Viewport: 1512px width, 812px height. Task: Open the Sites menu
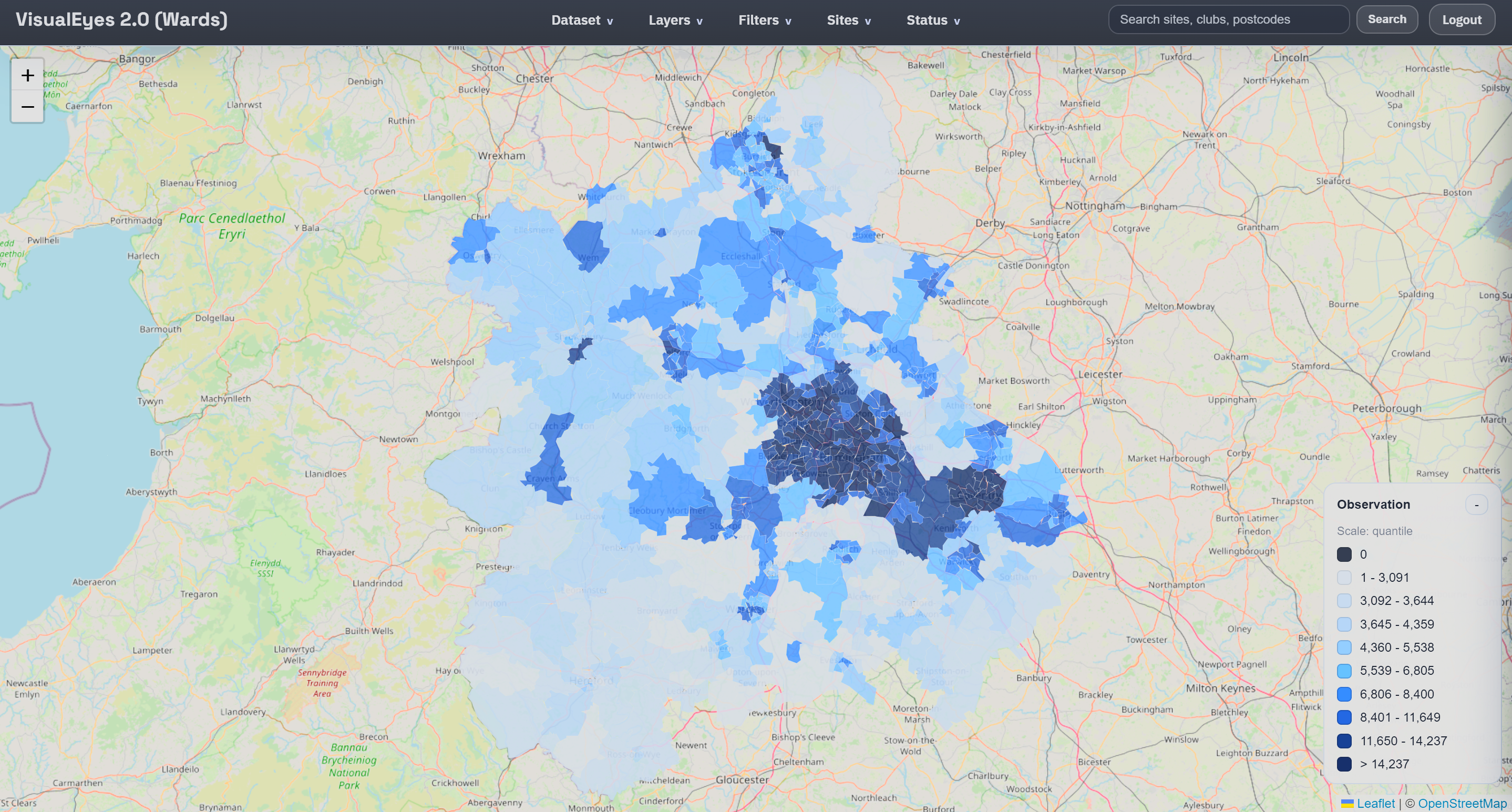click(x=848, y=19)
